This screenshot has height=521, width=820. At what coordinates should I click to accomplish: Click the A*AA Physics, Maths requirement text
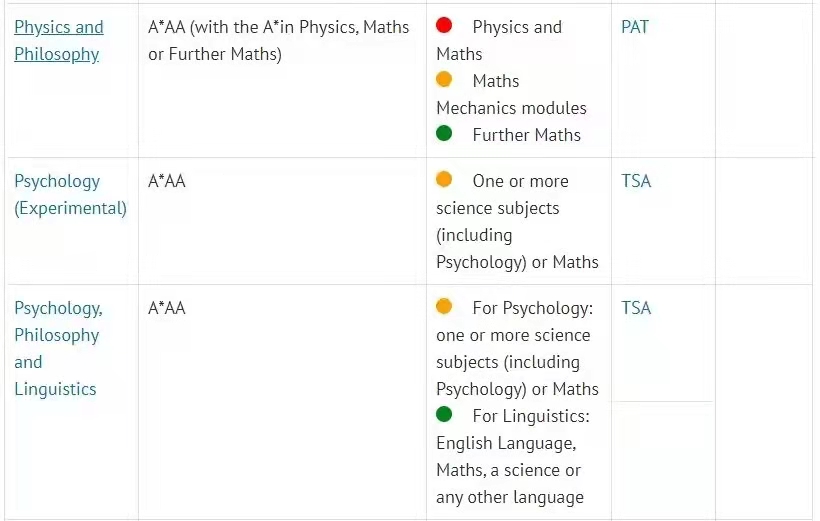click(x=278, y=40)
